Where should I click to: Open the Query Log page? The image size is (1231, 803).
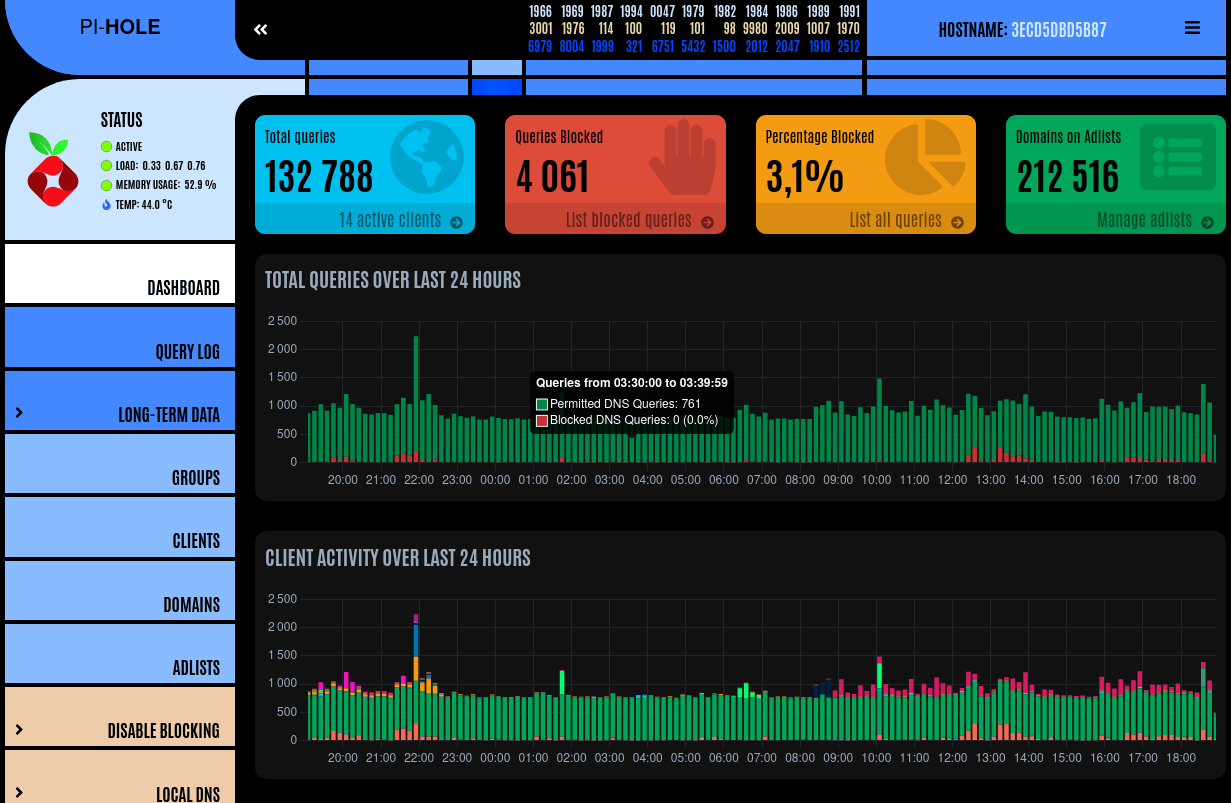(187, 351)
